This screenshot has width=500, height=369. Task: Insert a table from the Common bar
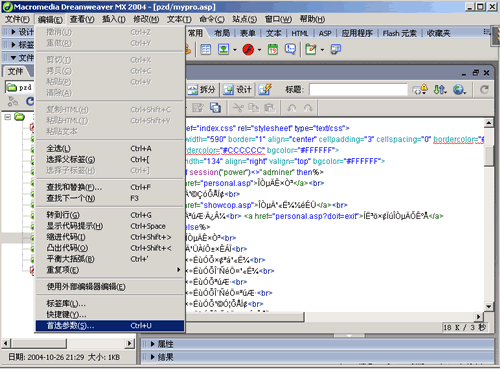(x=205, y=50)
